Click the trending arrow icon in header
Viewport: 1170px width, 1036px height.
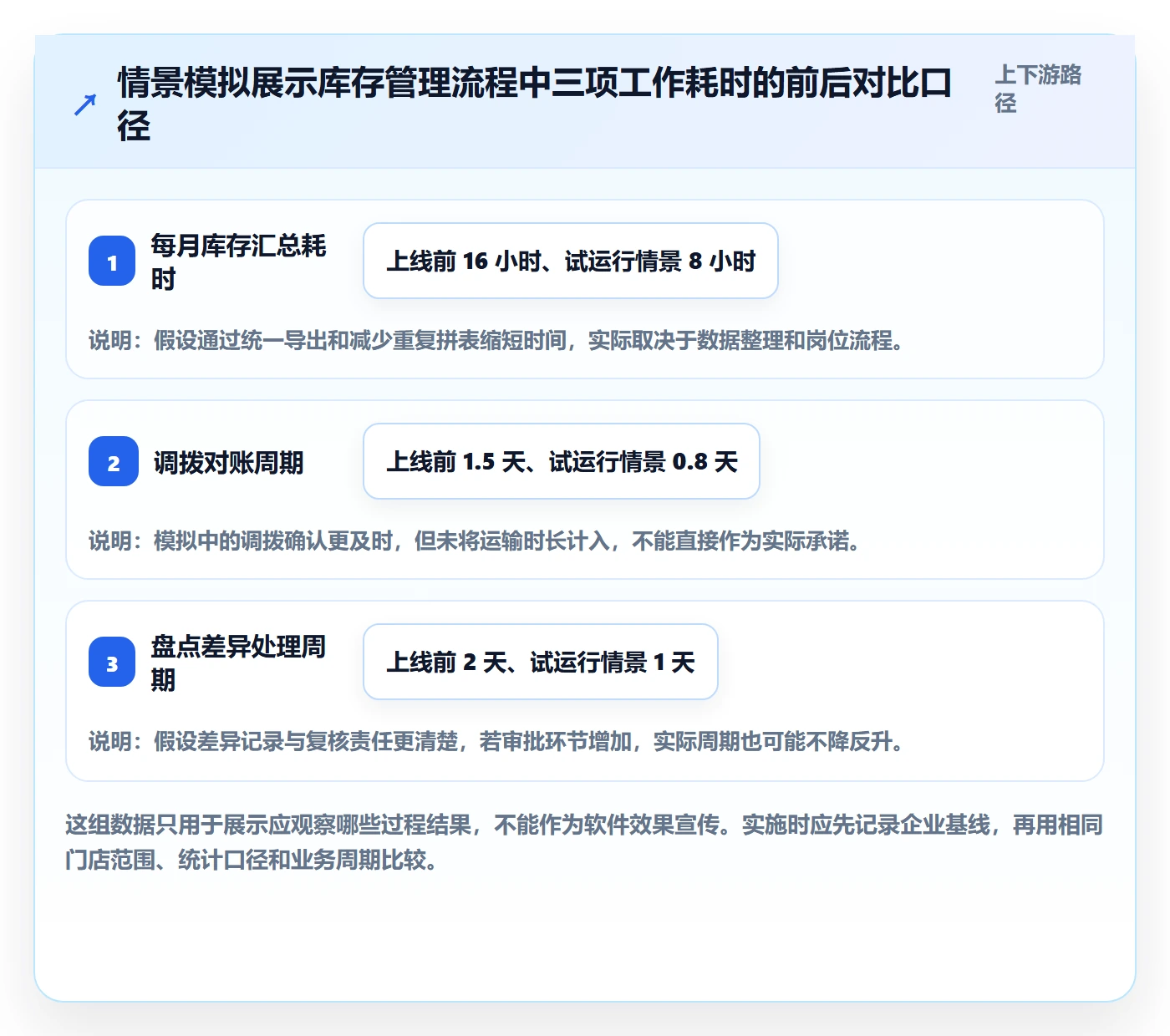tap(85, 104)
